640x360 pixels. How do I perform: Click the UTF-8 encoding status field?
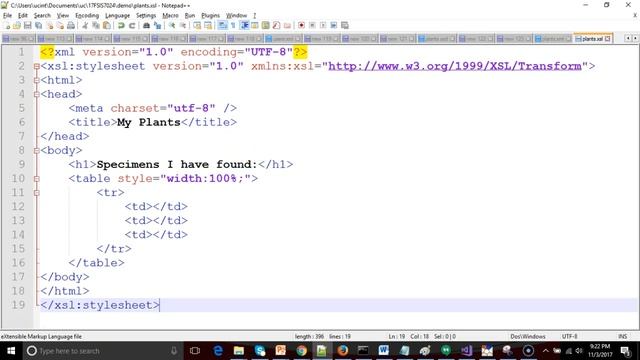click(x=569, y=336)
